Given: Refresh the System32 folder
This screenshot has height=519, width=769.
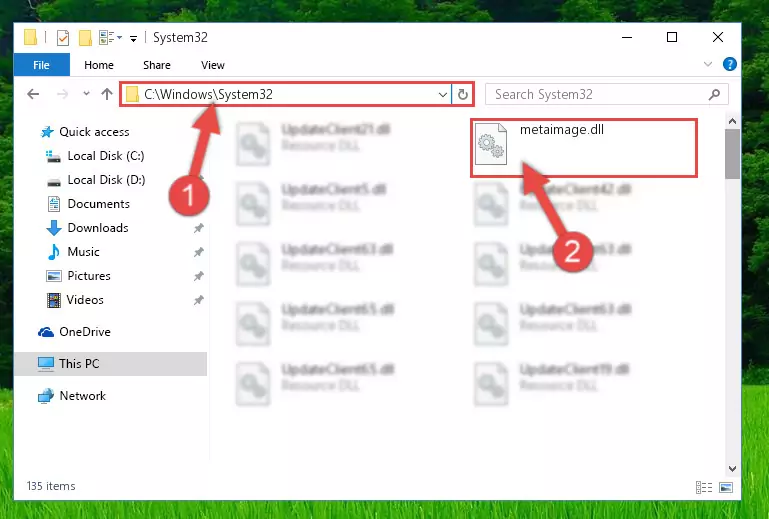Looking at the screenshot, I should tap(462, 94).
